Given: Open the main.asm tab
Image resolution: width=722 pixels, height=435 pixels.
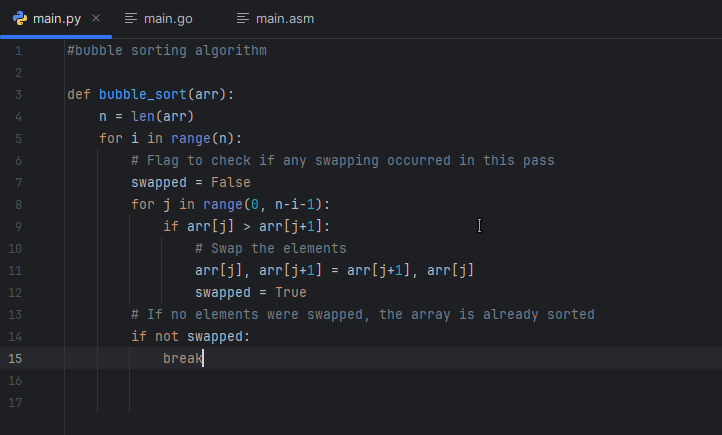Looking at the screenshot, I should 285,19.
